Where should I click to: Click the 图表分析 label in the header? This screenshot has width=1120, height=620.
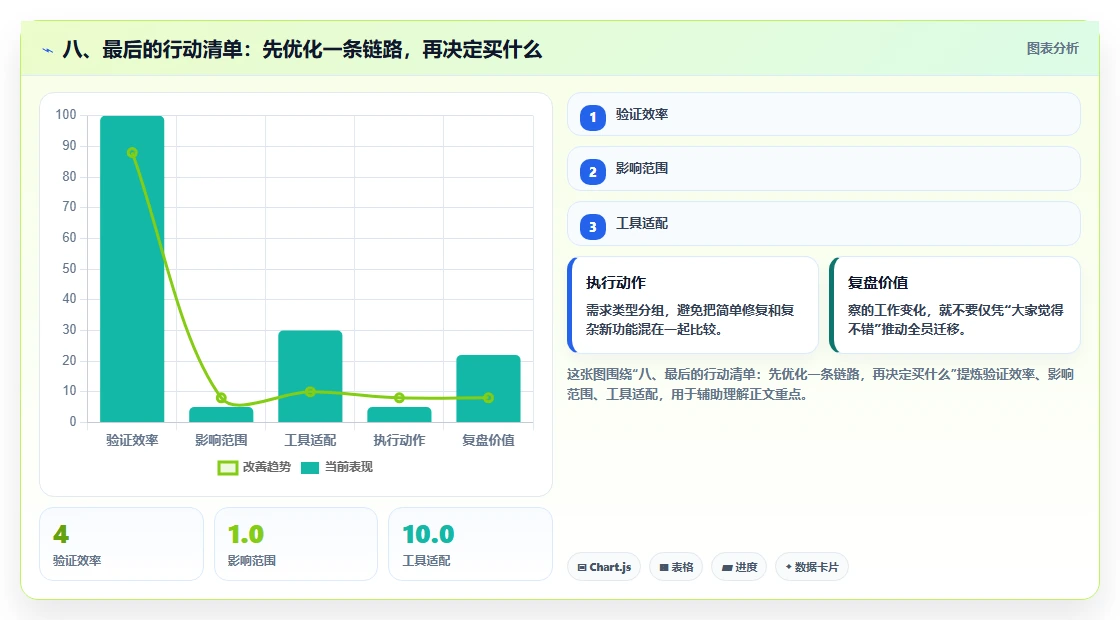tap(1052, 49)
